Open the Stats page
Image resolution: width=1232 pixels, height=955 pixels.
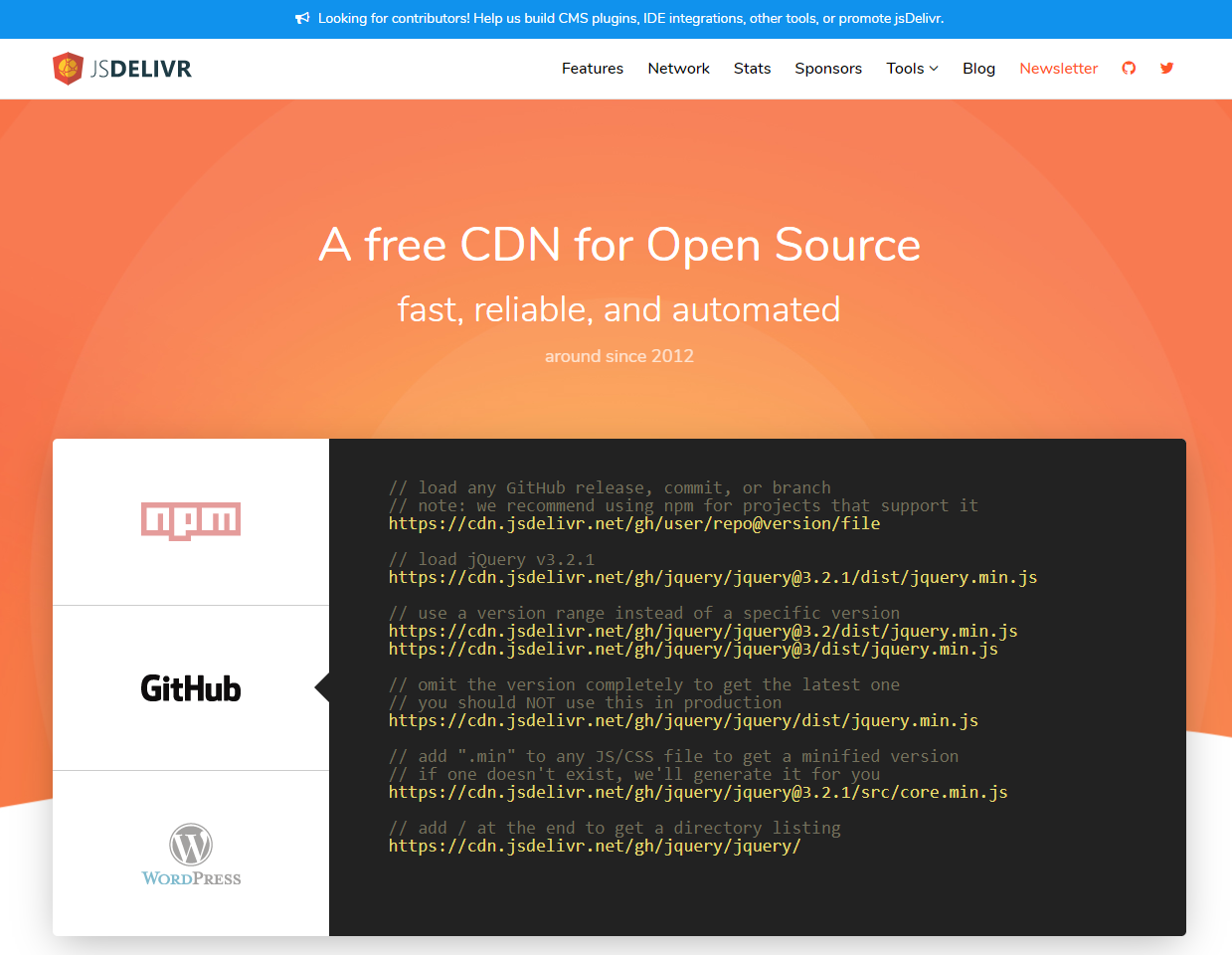752,69
